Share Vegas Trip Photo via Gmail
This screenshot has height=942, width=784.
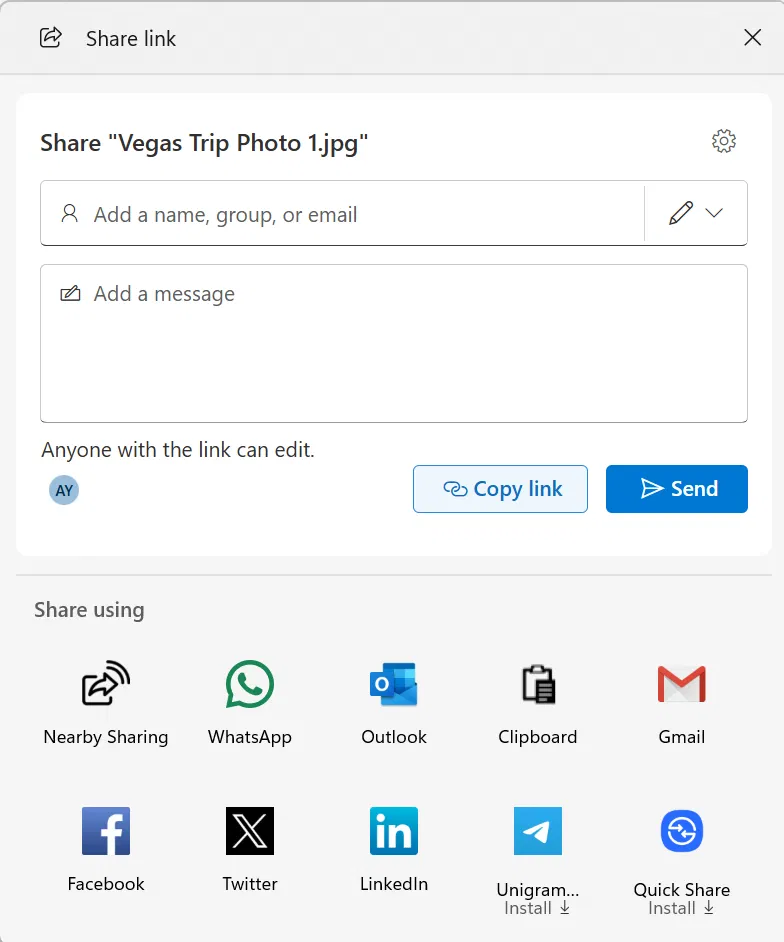tap(681, 700)
